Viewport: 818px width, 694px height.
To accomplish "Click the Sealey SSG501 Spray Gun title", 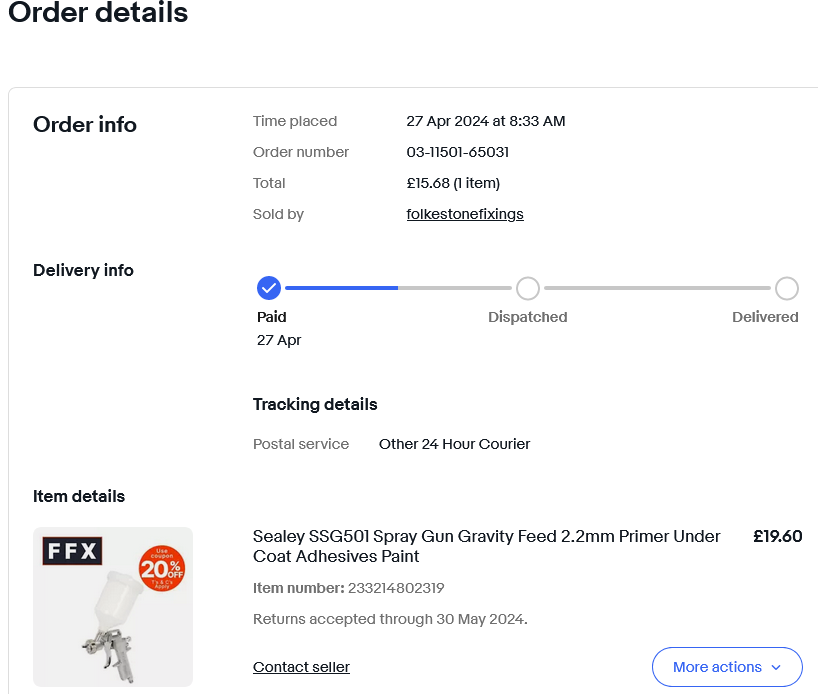I will pyautogui.click(x=486, y=546).
